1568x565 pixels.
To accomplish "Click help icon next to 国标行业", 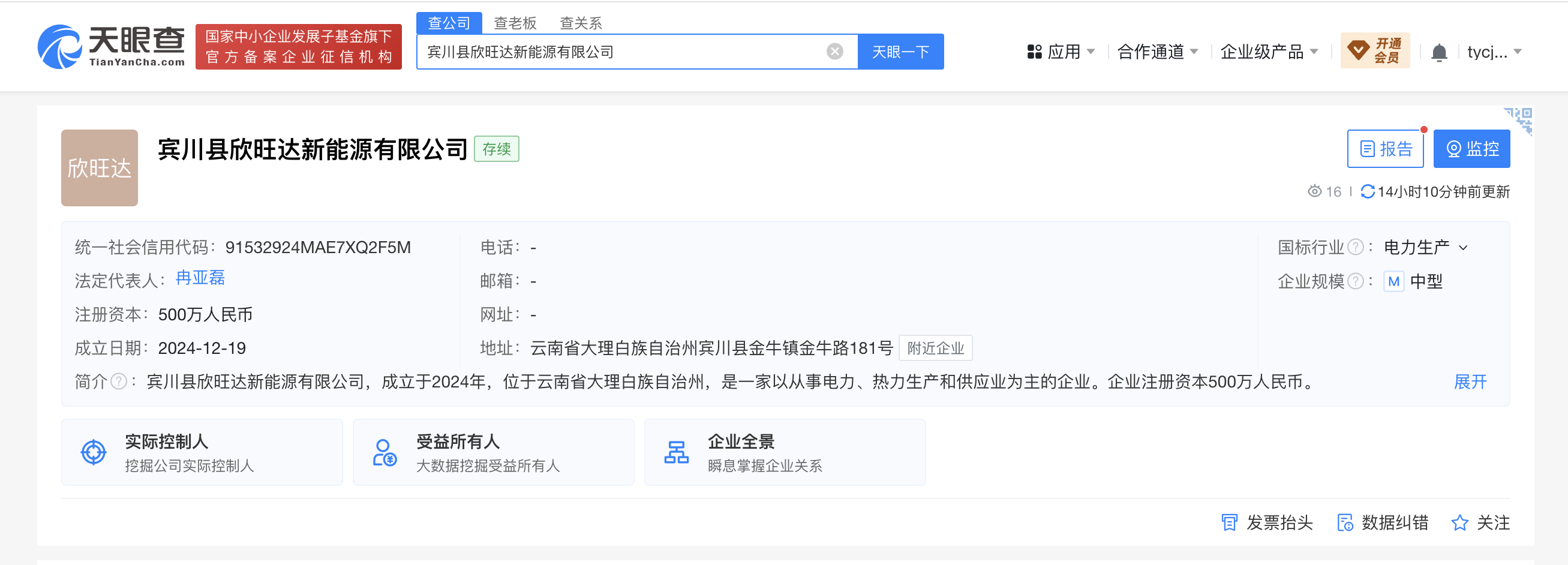I will point(1355,247).
